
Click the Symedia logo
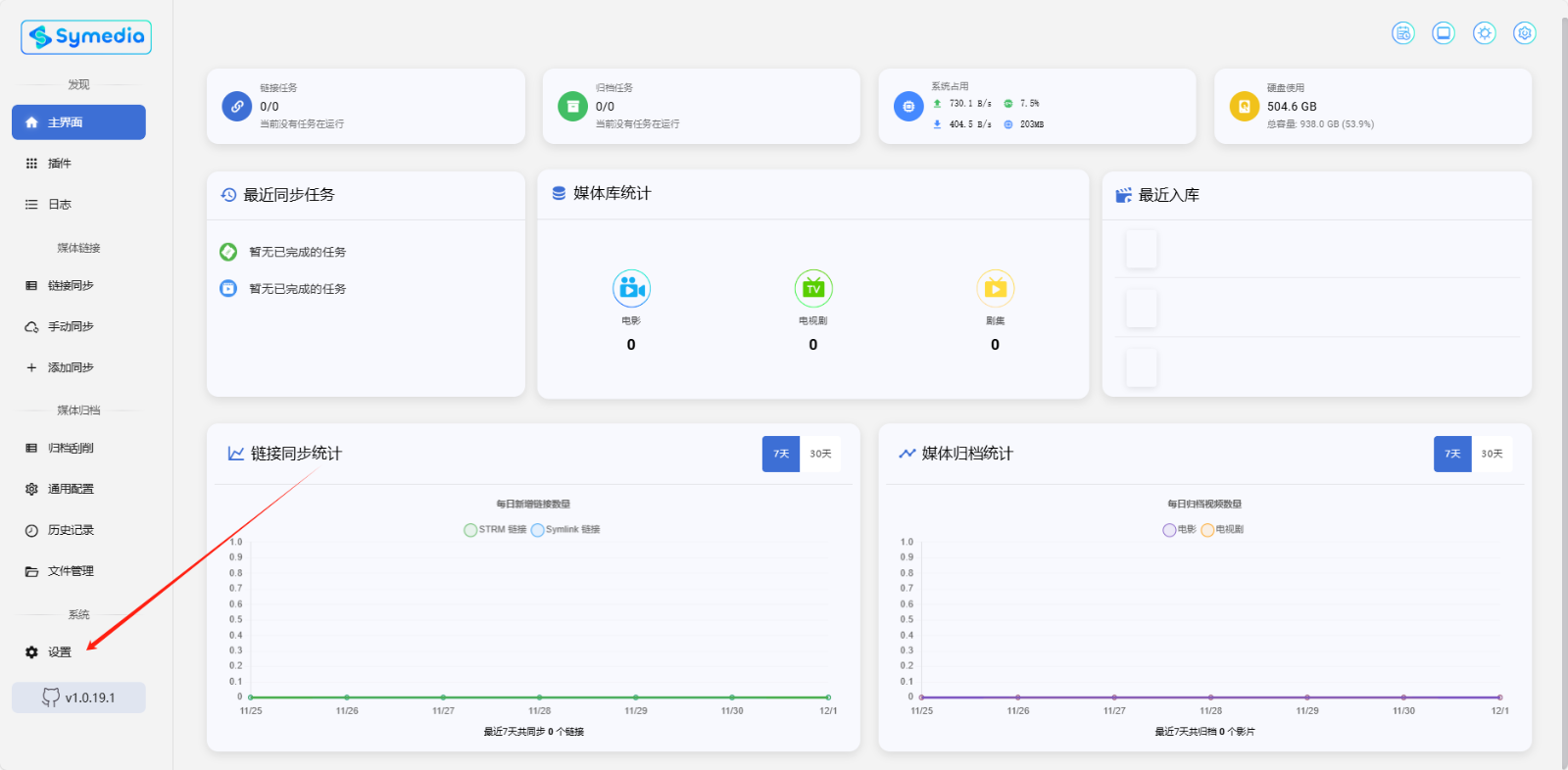86,37
